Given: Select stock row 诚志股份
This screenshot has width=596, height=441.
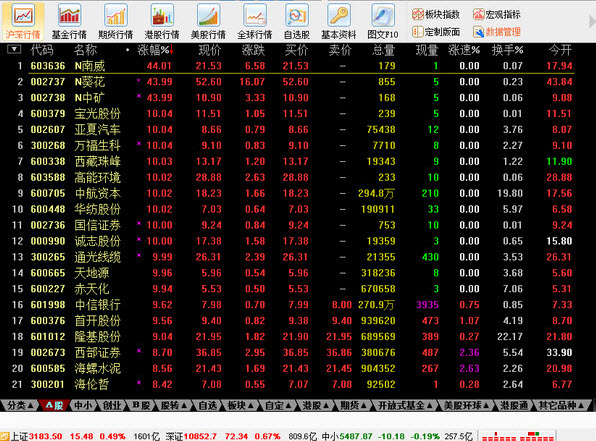Looking at the screenshot, I should [x=291, y=241].
